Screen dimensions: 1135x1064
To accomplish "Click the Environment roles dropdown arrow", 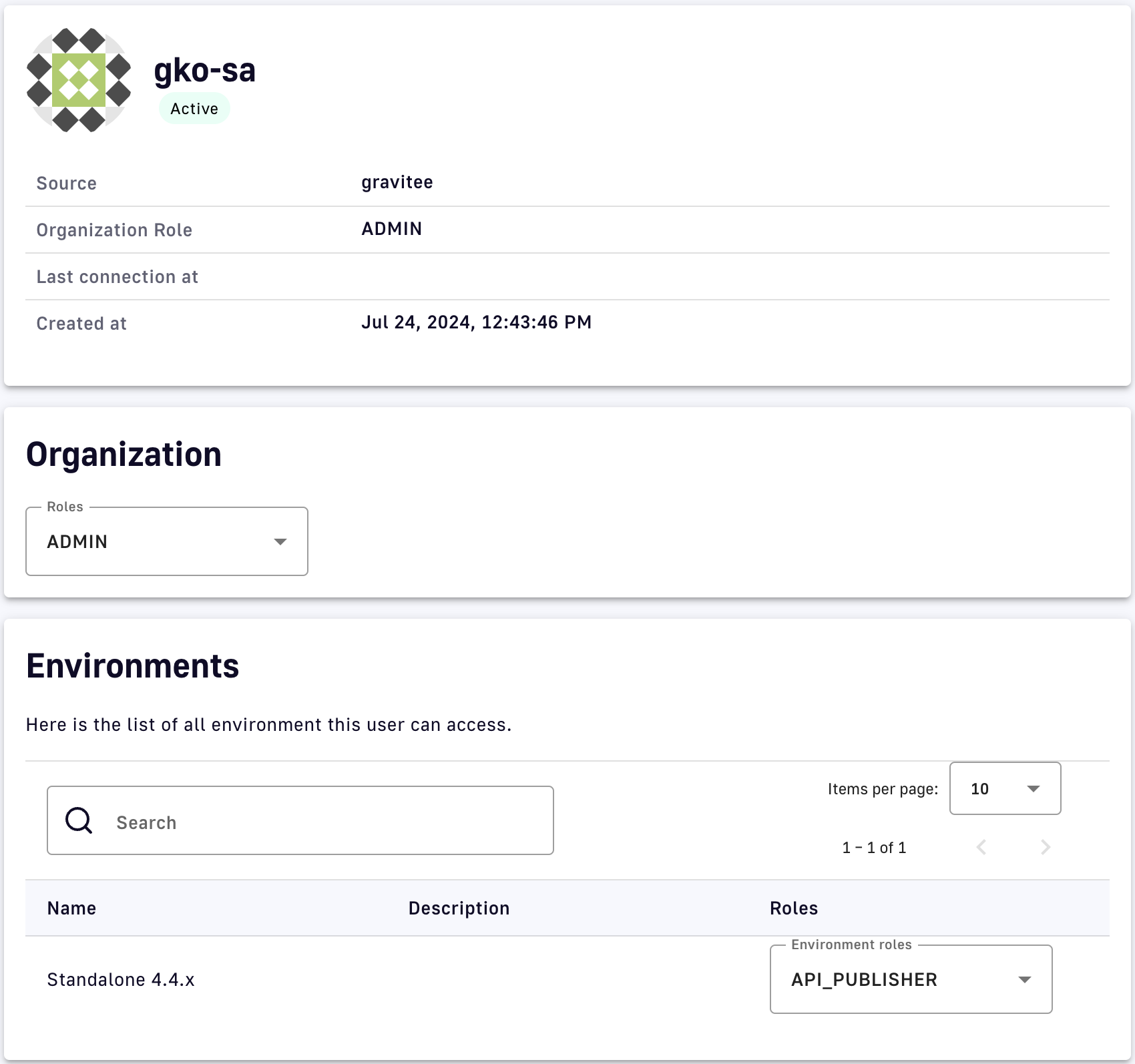I will 1024,980.
